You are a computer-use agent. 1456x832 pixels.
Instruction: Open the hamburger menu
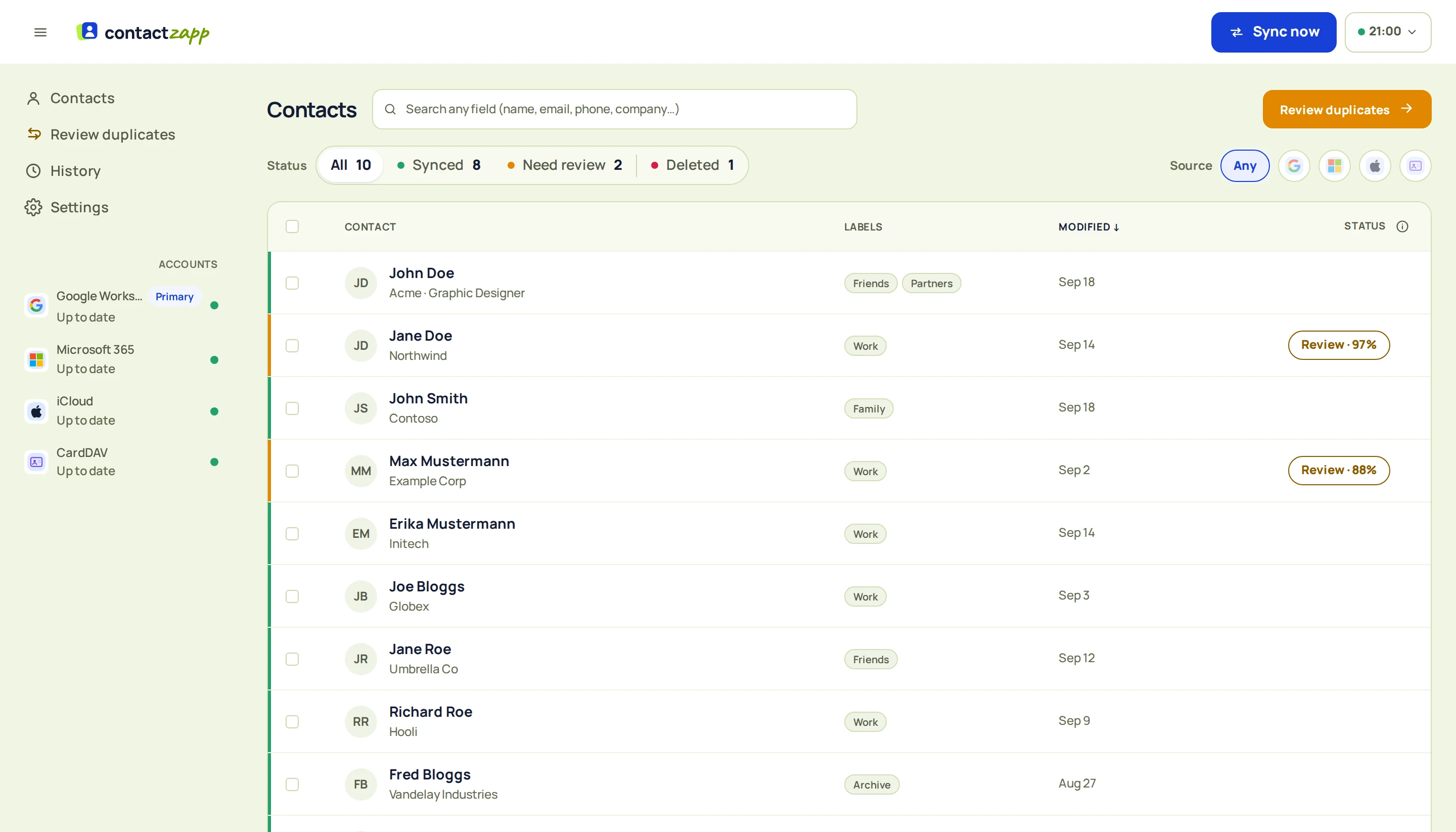pos(40,32)
